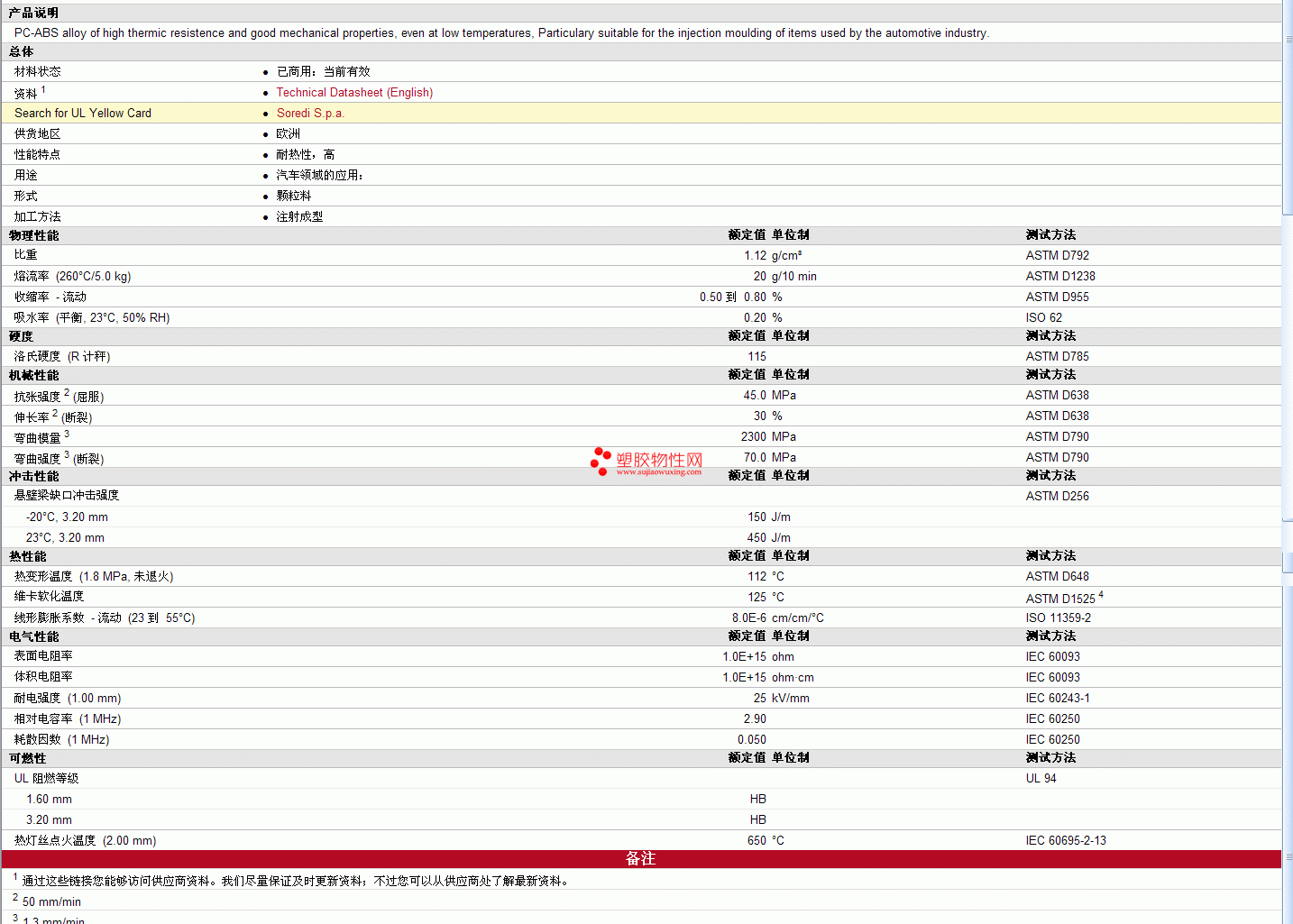Click the ISO 11359-2 test method
1293x924 pixels.
point(1058,618)
